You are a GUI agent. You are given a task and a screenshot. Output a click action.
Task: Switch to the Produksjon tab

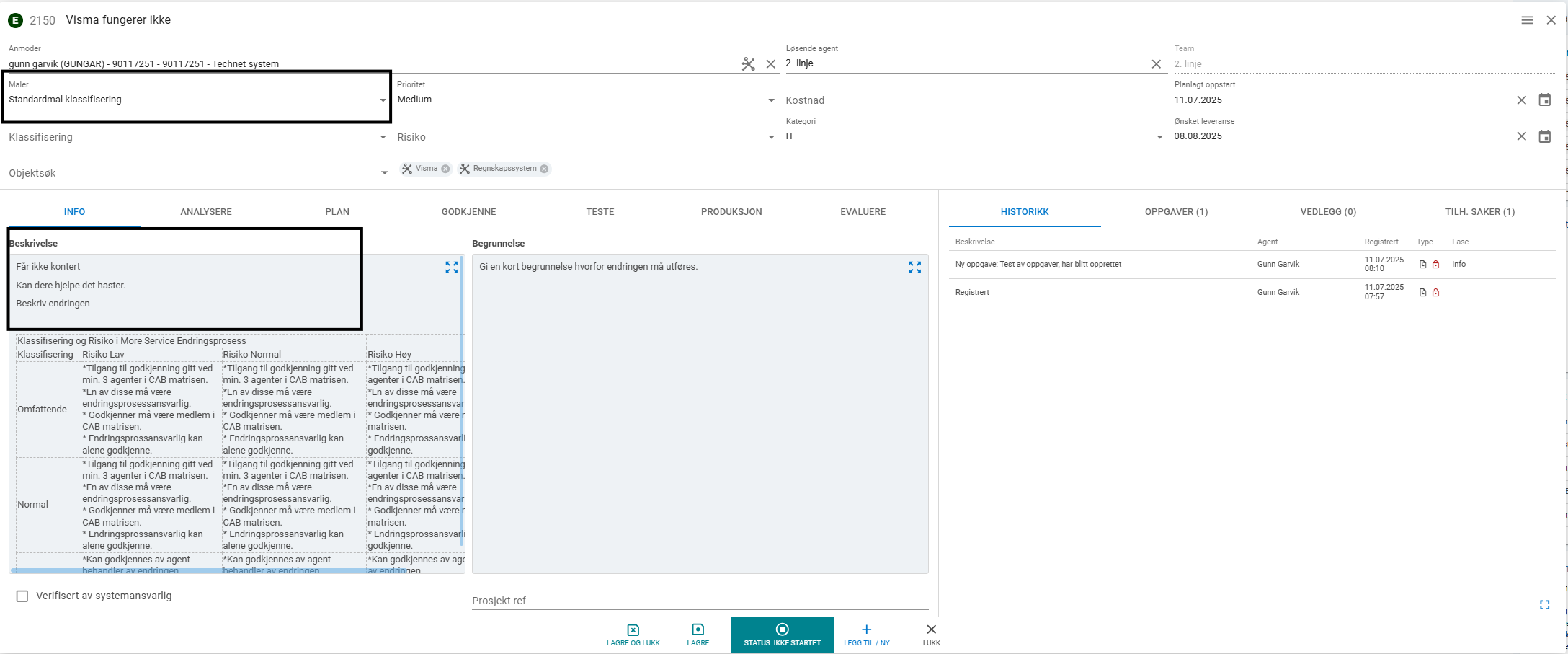pyautogui.click(x=731, y=212)
